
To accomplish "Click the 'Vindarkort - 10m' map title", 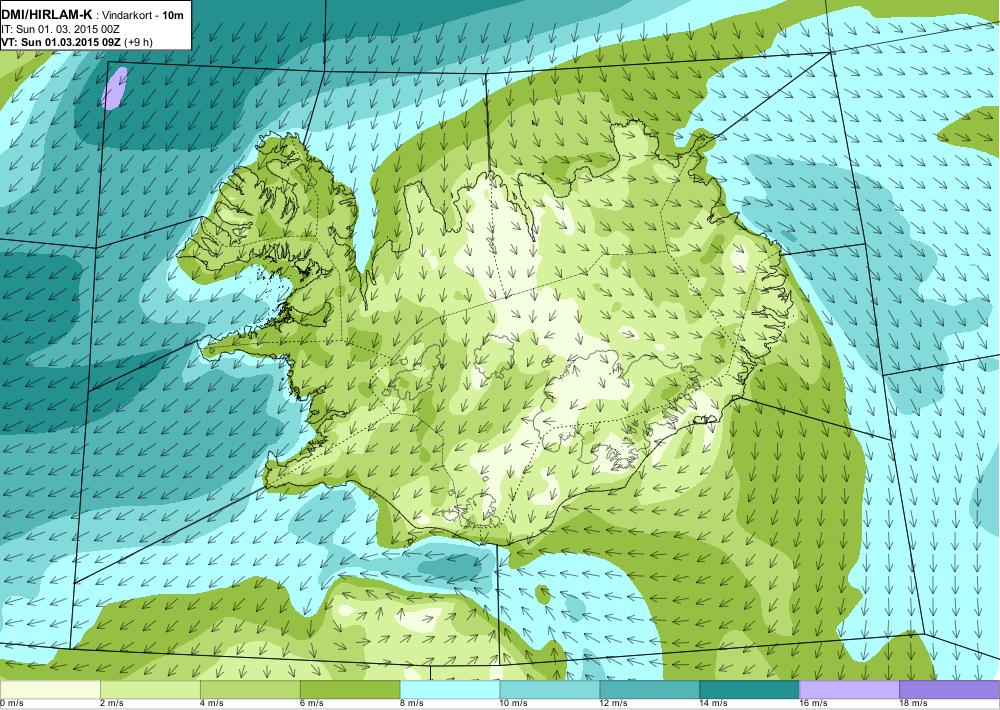I will 143,15.
